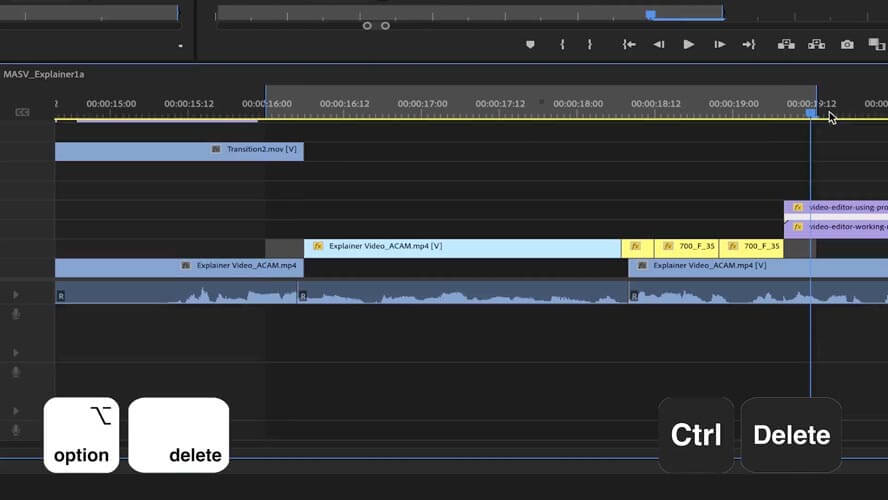Image resolution: width=888 pixels, height=500 pixels.
Task: Expand the second audio track triangle
Action: point(16,353)
